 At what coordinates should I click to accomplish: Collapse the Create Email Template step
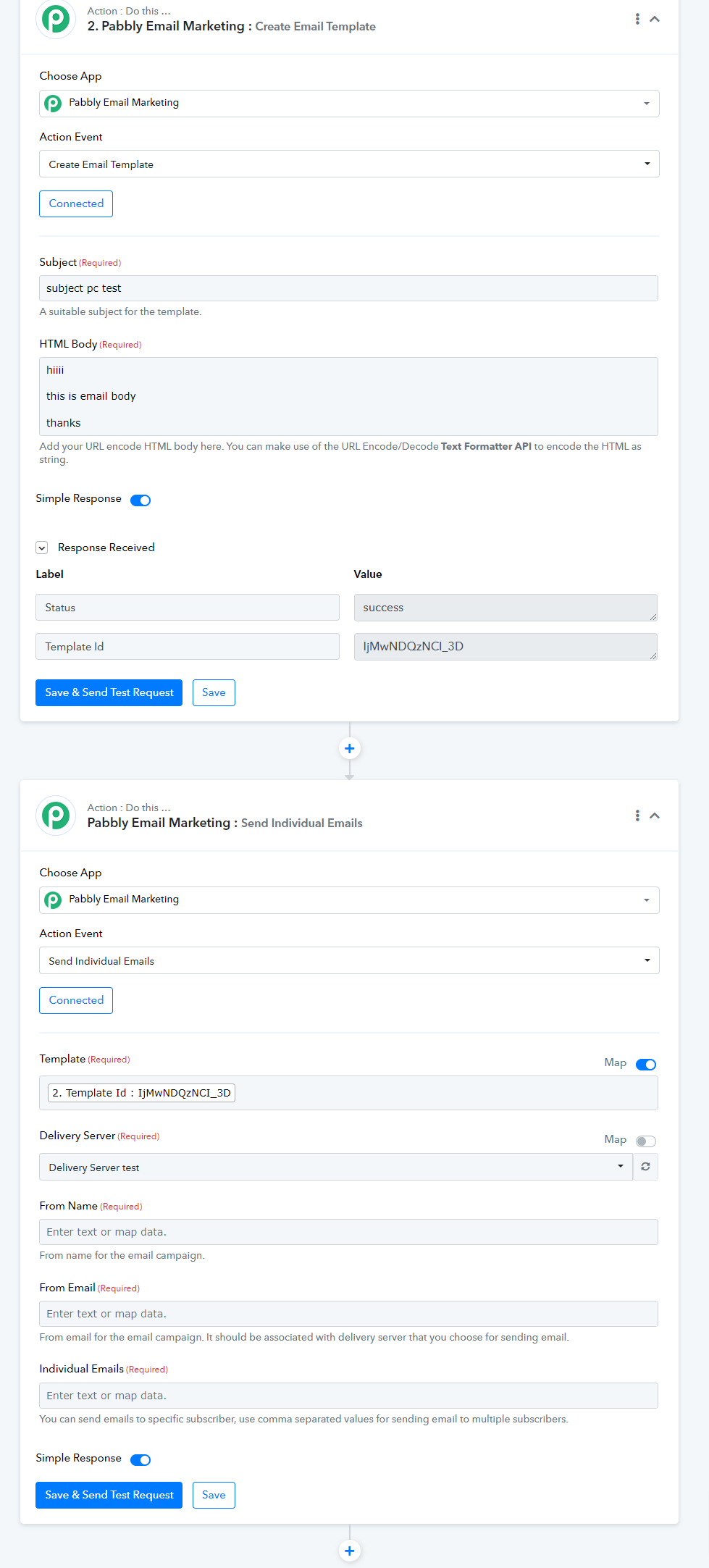pos(655,20)
